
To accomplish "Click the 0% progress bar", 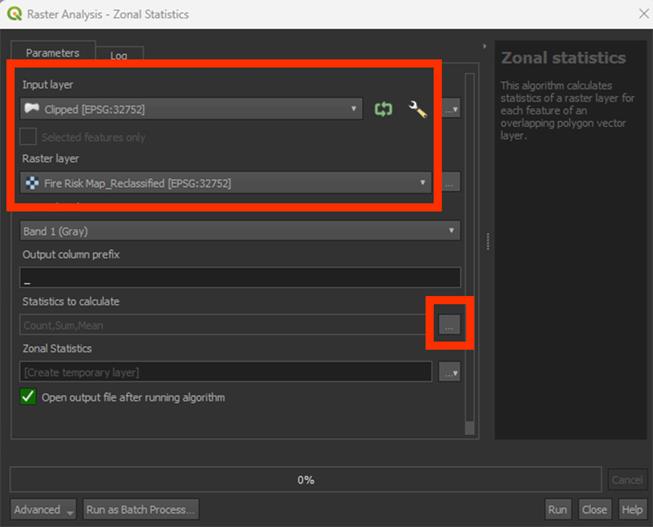I will (x=306, y=480).
